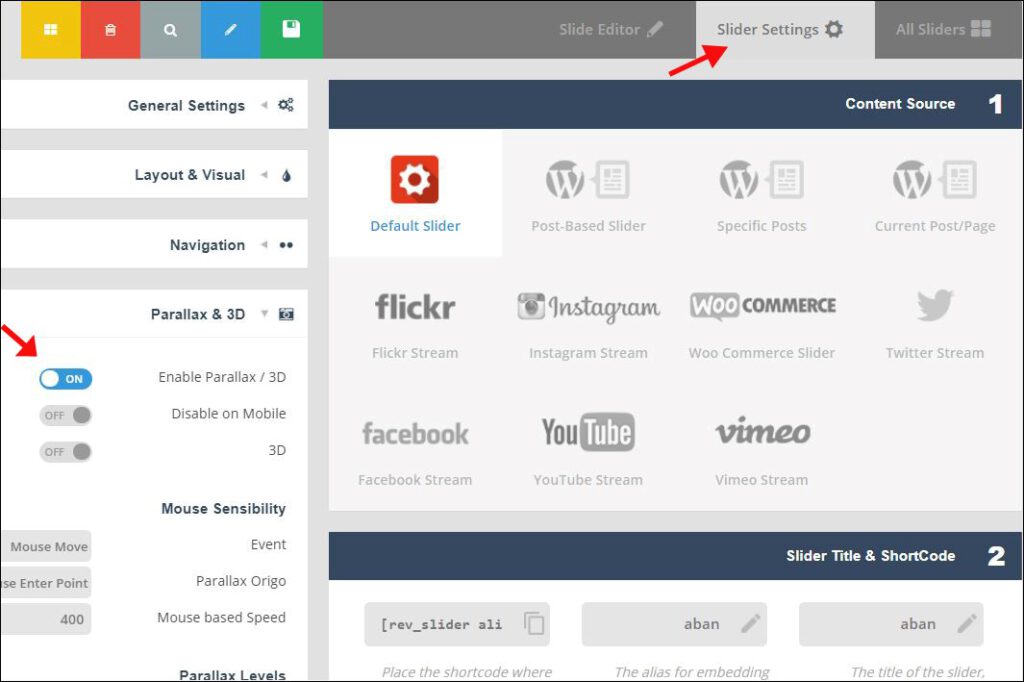
Task: Click the hint 'The alias for embedding'
Action: (x=692, y=672)
